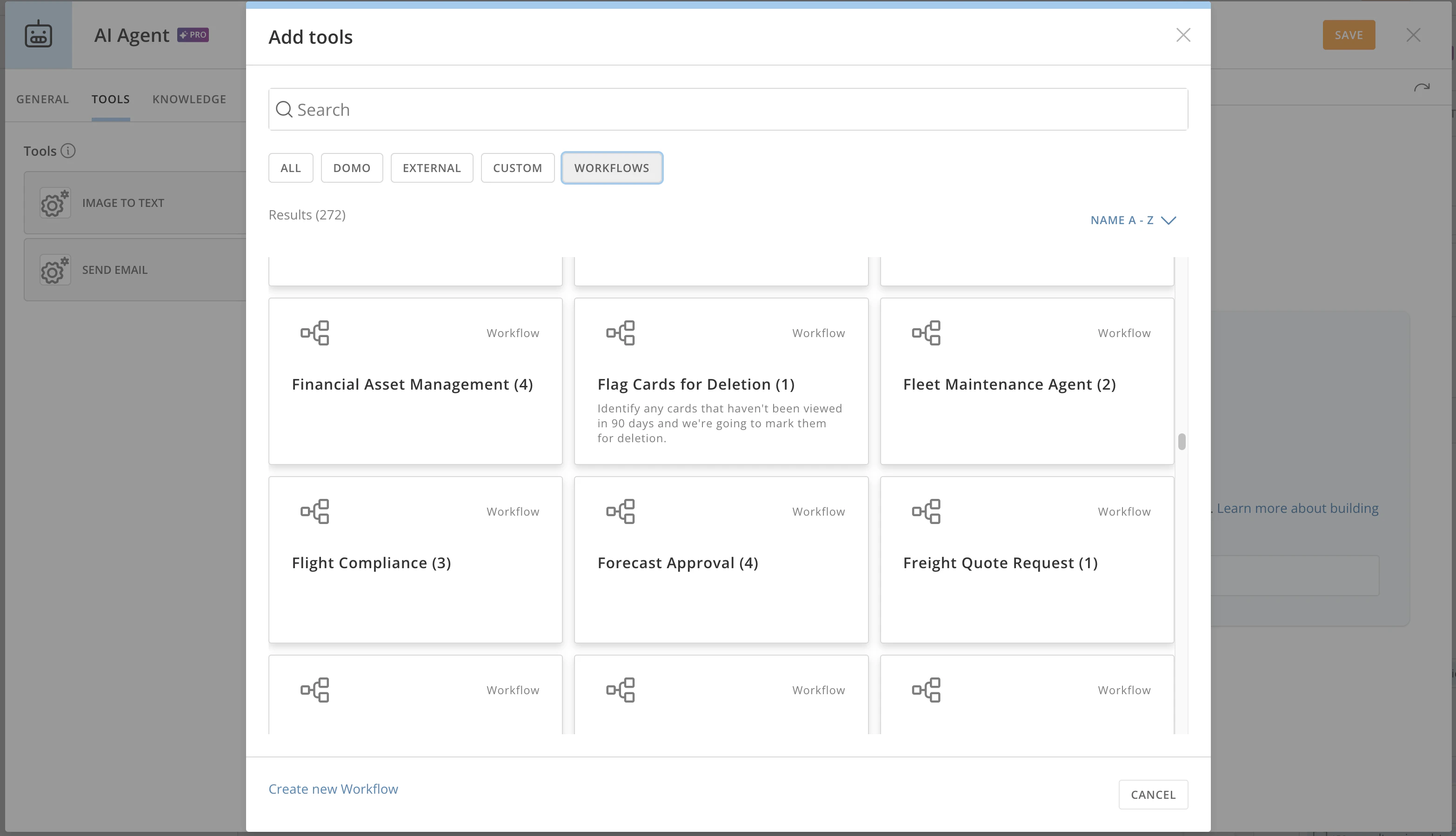This screenshot has width=1456, height=836.
Task: Open the Name A - Z sort dropdown
Action: (1133, 220)
